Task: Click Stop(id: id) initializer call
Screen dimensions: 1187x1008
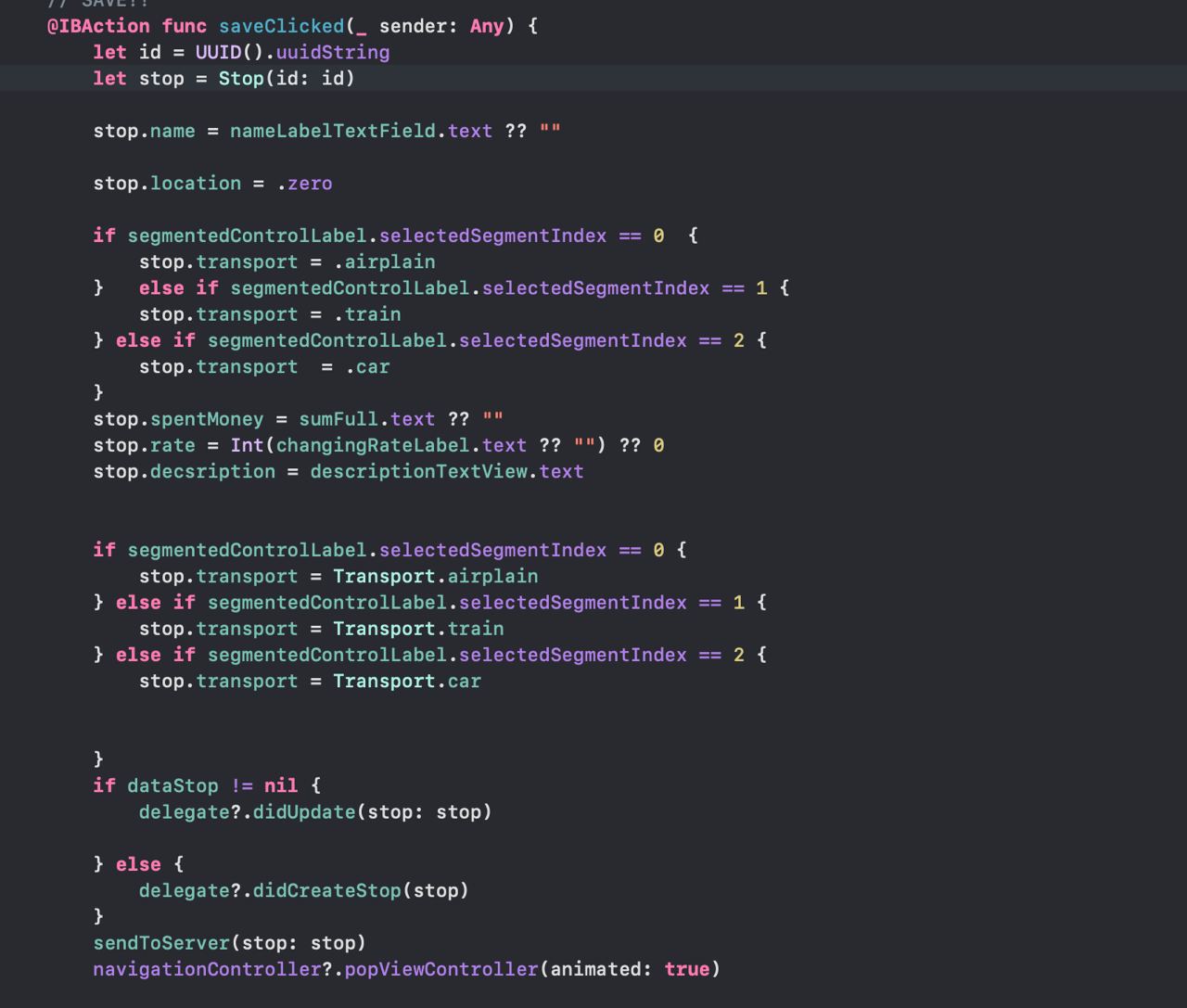Action: tap(287, 79)
